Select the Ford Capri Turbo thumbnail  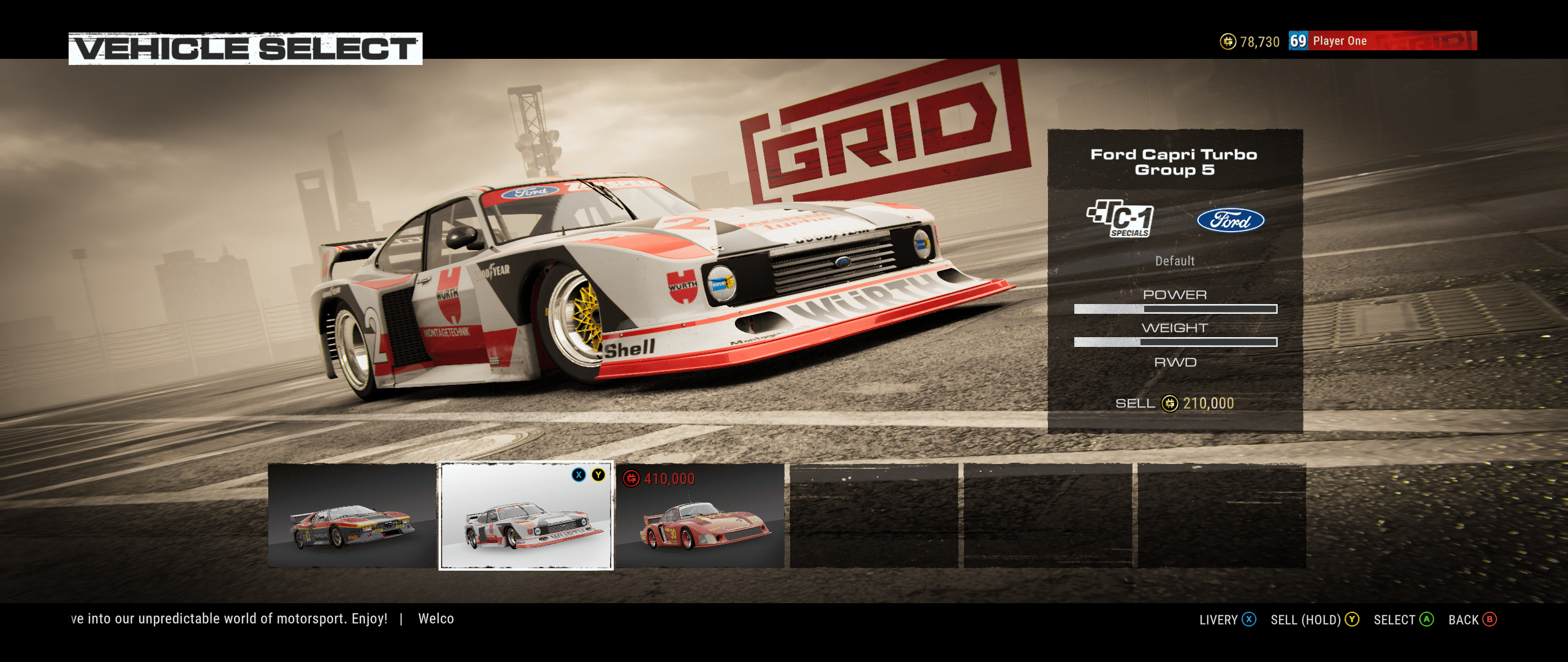[526, 516]
